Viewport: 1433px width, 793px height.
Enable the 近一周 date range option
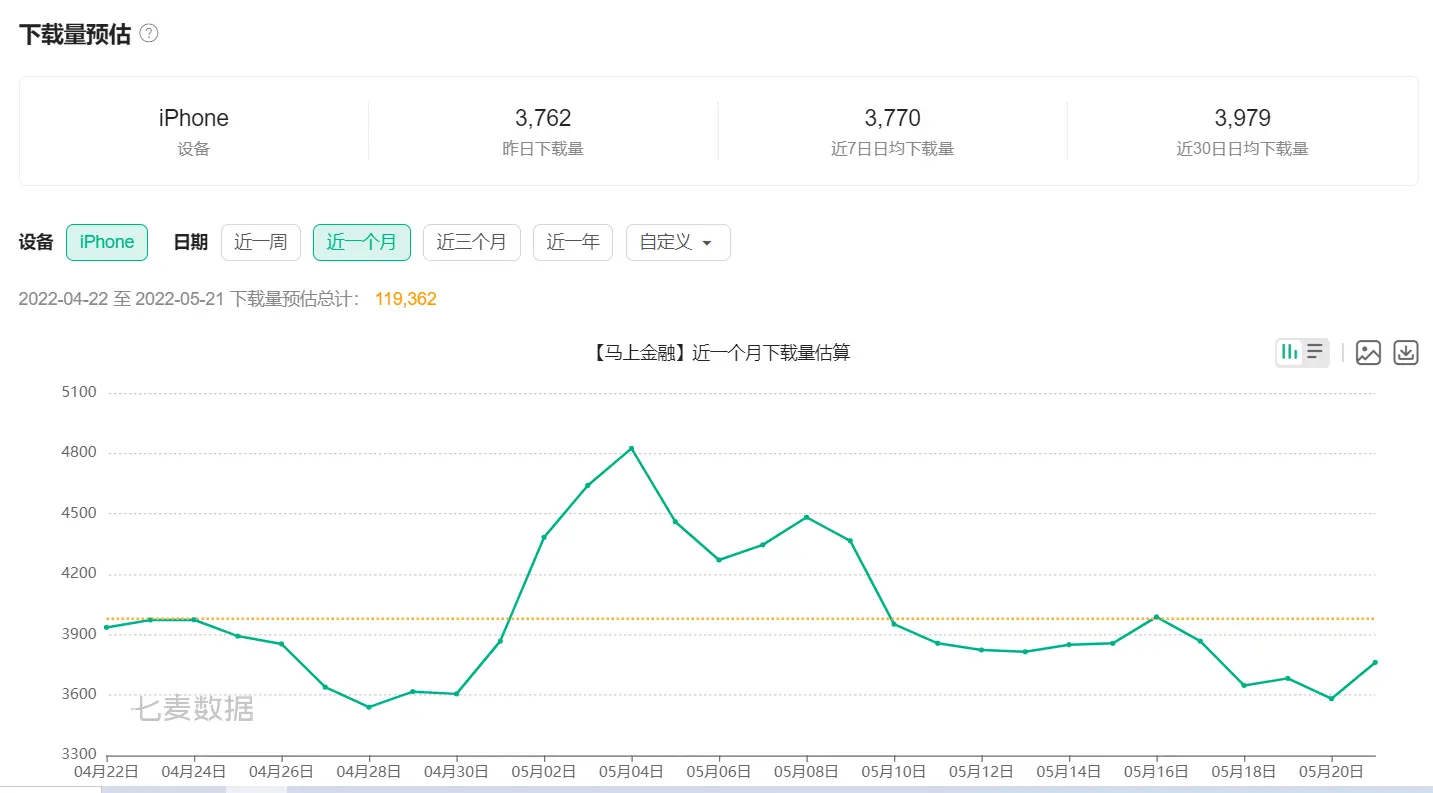(260, 242)
